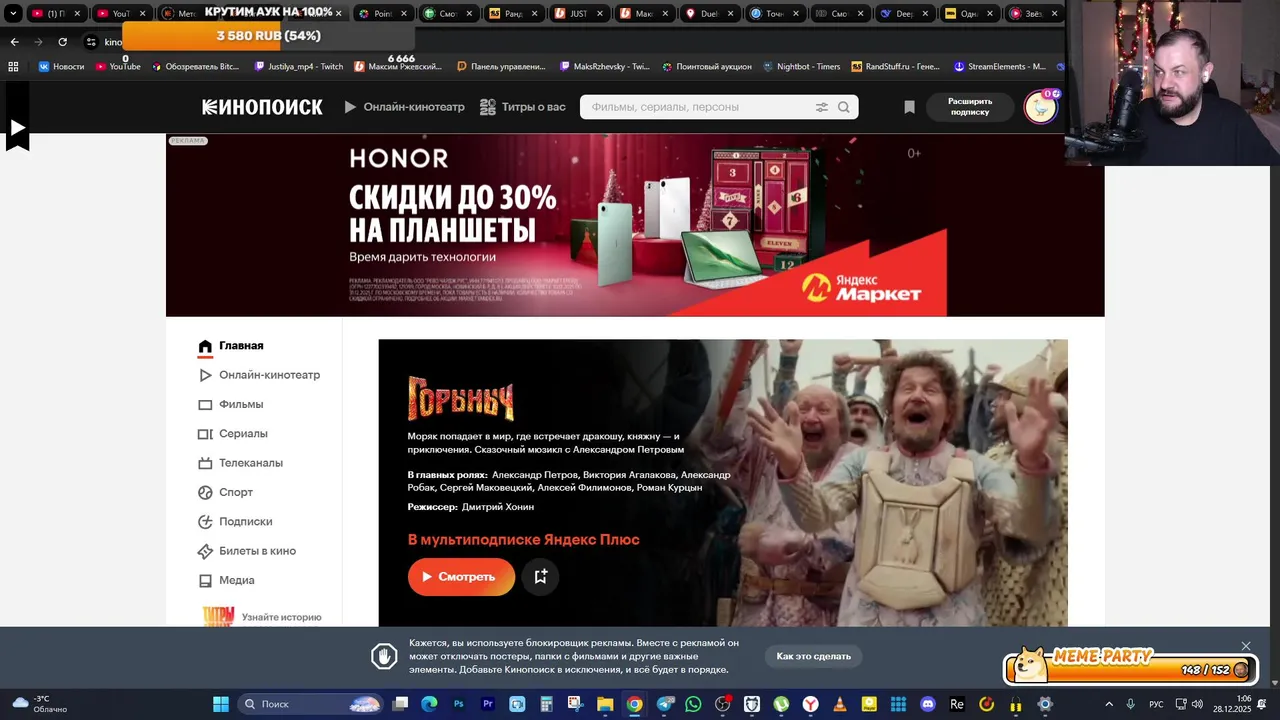
Task: Click the Смотреть play button
Action: click(461, 576)
